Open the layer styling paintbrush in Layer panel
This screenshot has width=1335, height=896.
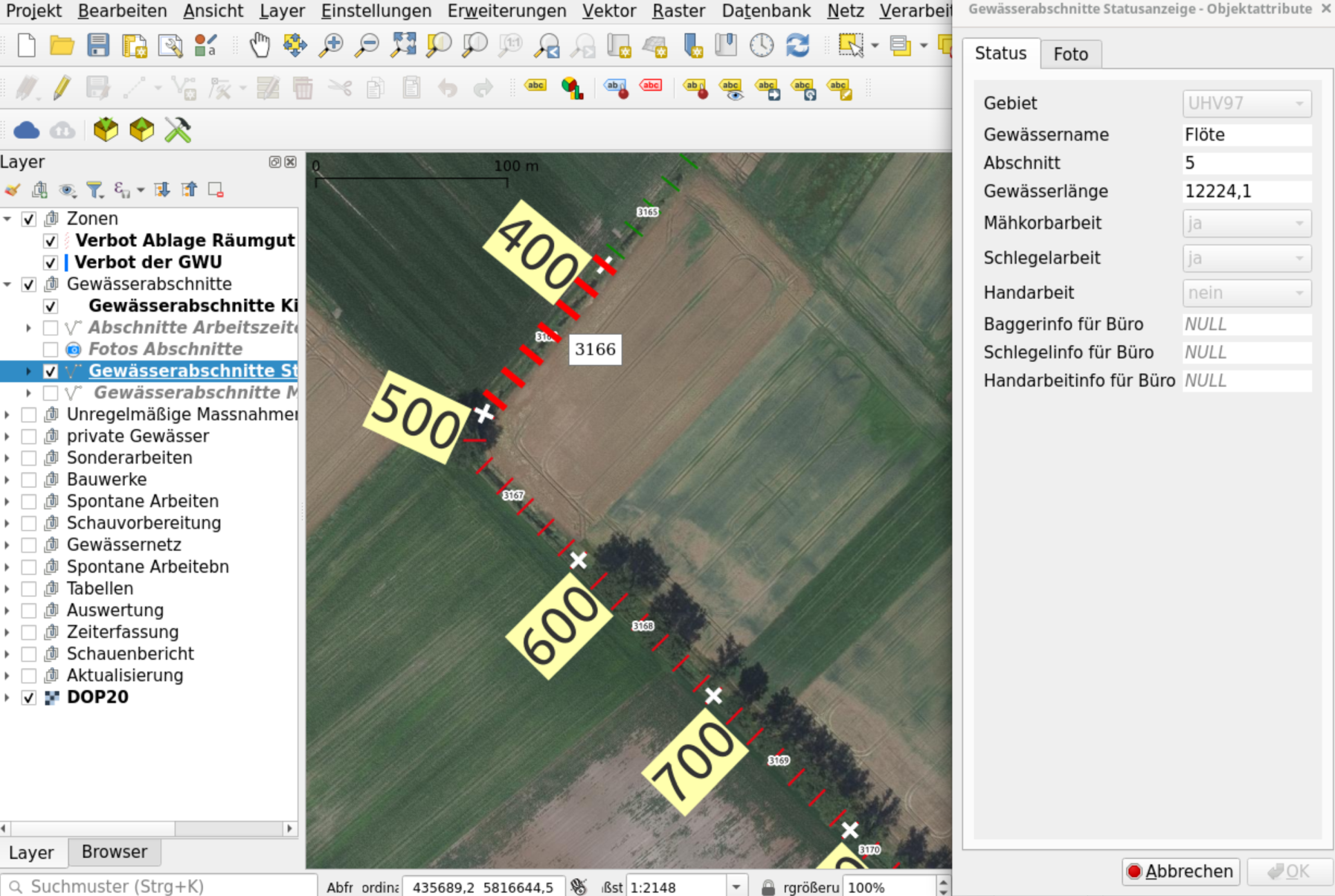13,190
